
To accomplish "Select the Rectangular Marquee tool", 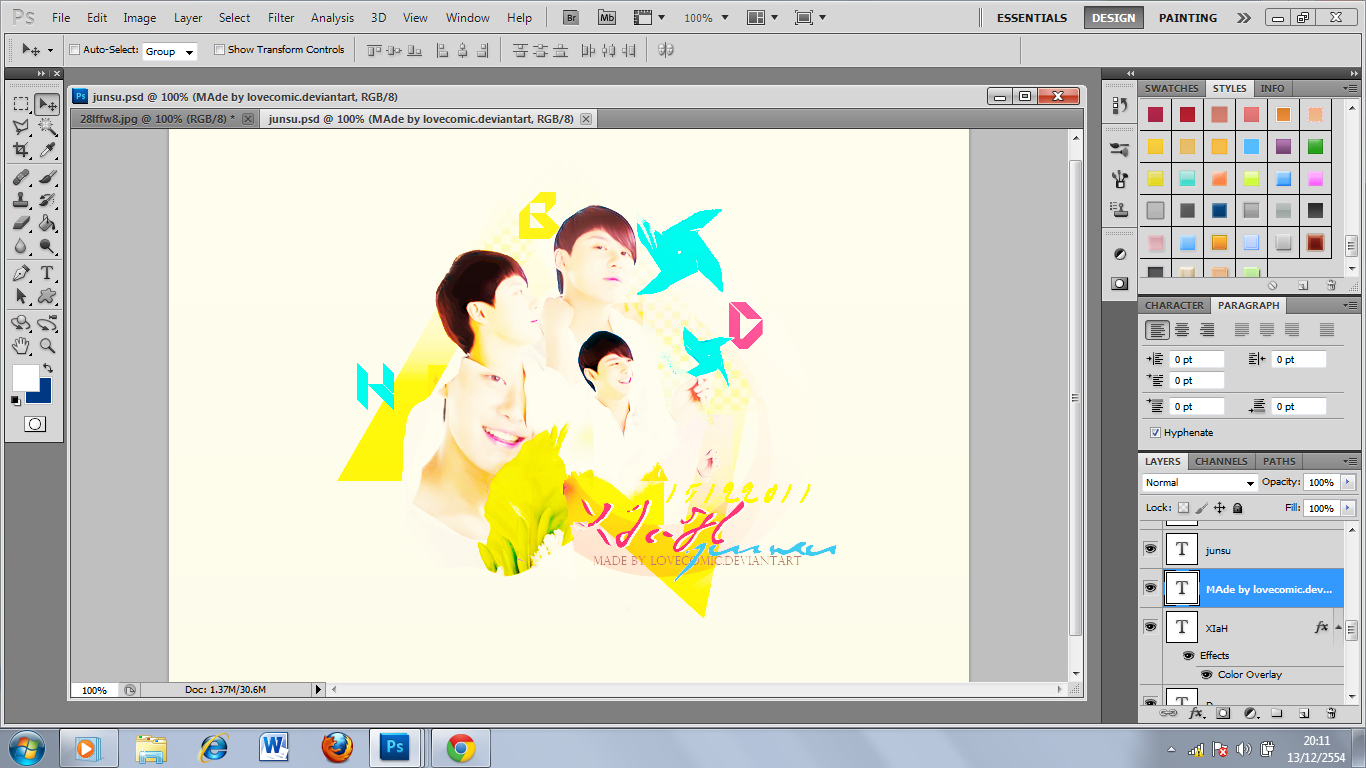I will (x=21, y=104).
